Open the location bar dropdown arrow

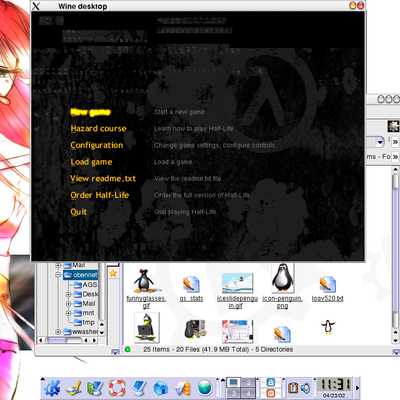coord(380,142)
